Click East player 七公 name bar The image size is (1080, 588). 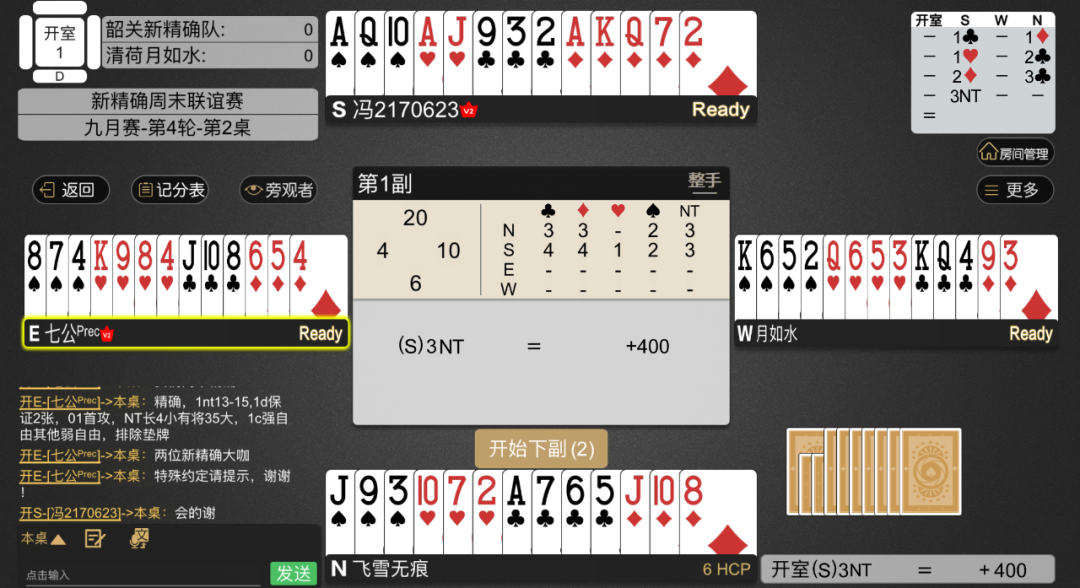[185, 333]
